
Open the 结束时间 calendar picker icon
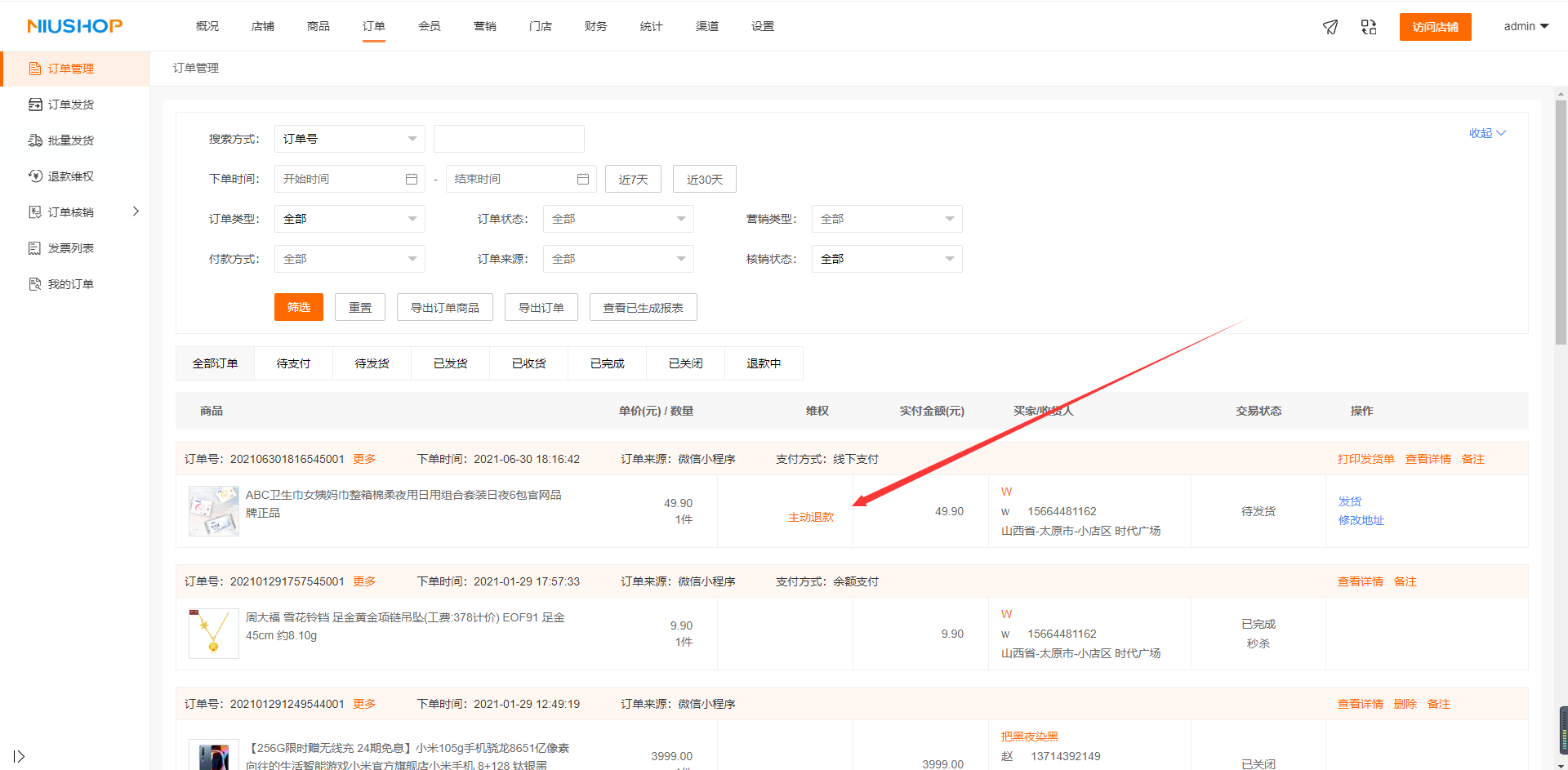click(583, 179)
